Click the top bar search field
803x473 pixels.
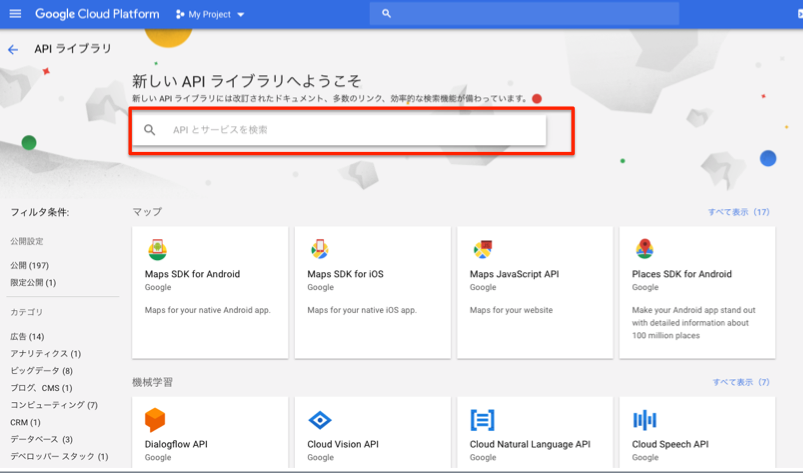(x=524, y=14)
